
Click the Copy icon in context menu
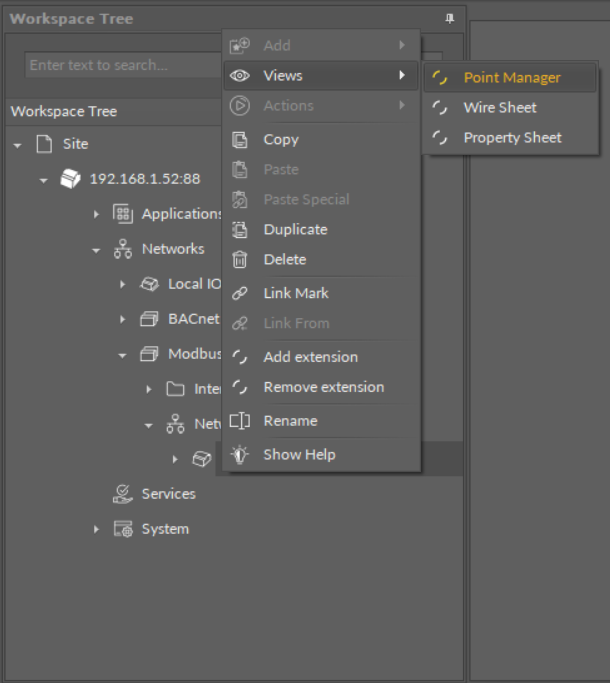(x=240, y=140)
